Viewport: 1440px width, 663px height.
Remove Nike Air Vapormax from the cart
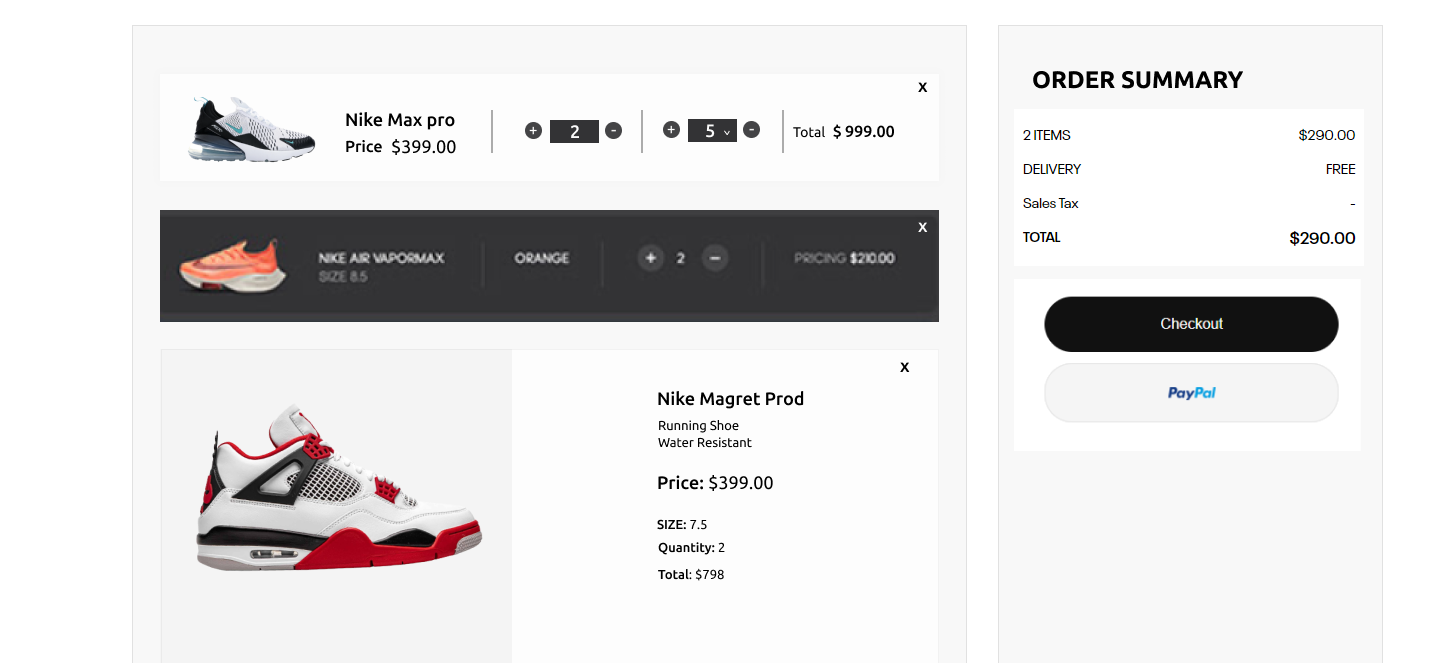[922, 227]
